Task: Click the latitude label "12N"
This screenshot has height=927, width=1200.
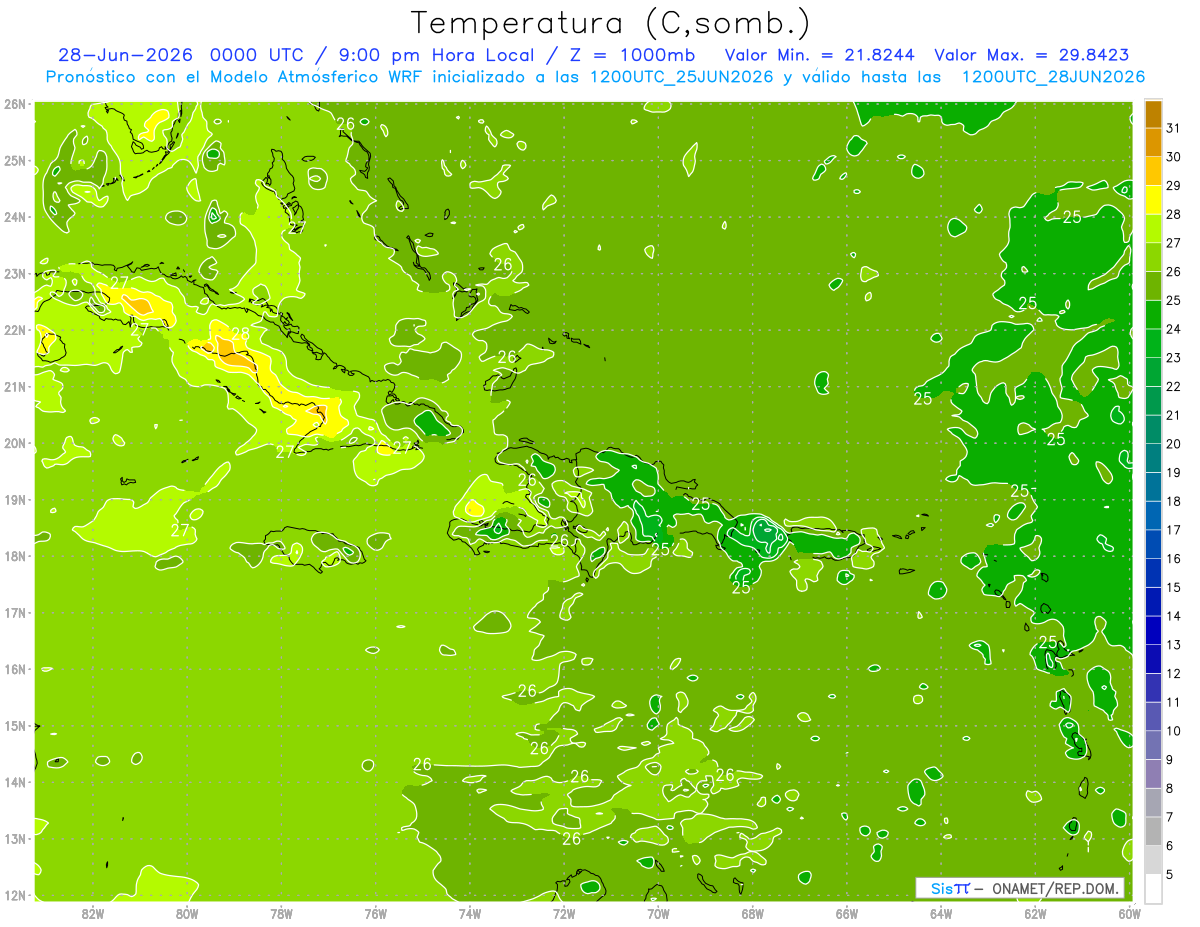Action: 15,895
